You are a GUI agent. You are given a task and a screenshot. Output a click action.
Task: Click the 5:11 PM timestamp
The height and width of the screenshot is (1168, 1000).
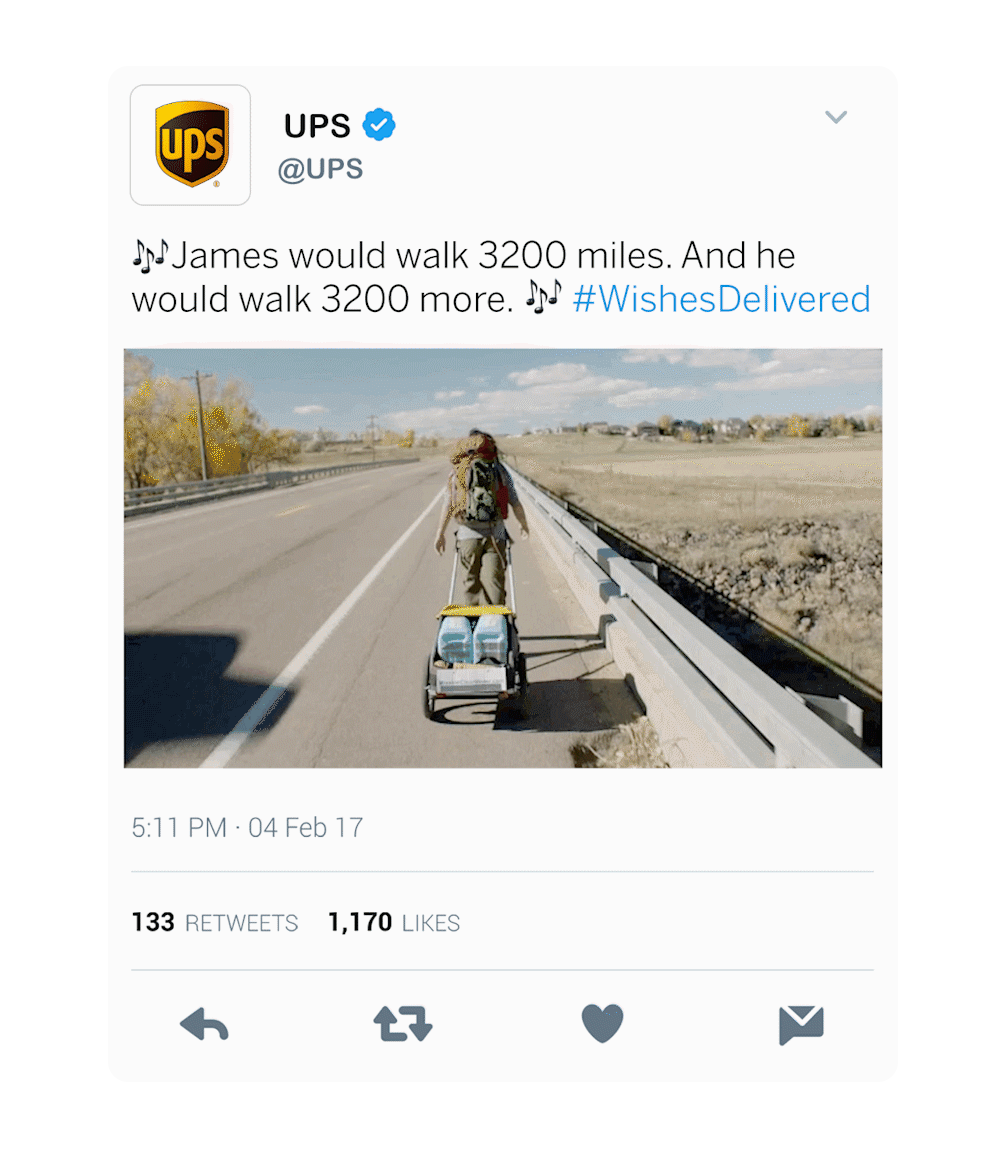pos(179,828)
